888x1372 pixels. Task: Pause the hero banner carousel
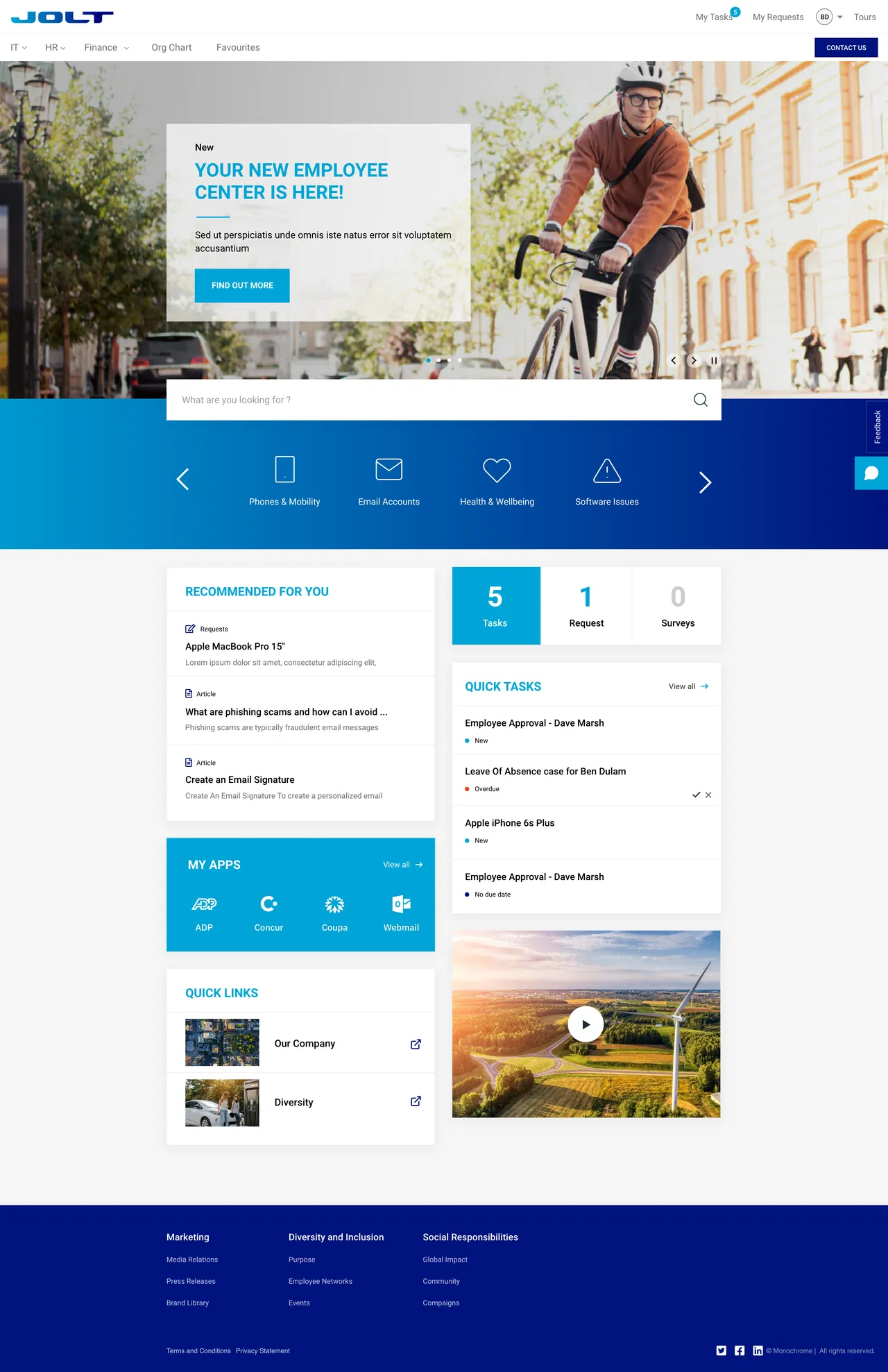[x=714, y=361]
